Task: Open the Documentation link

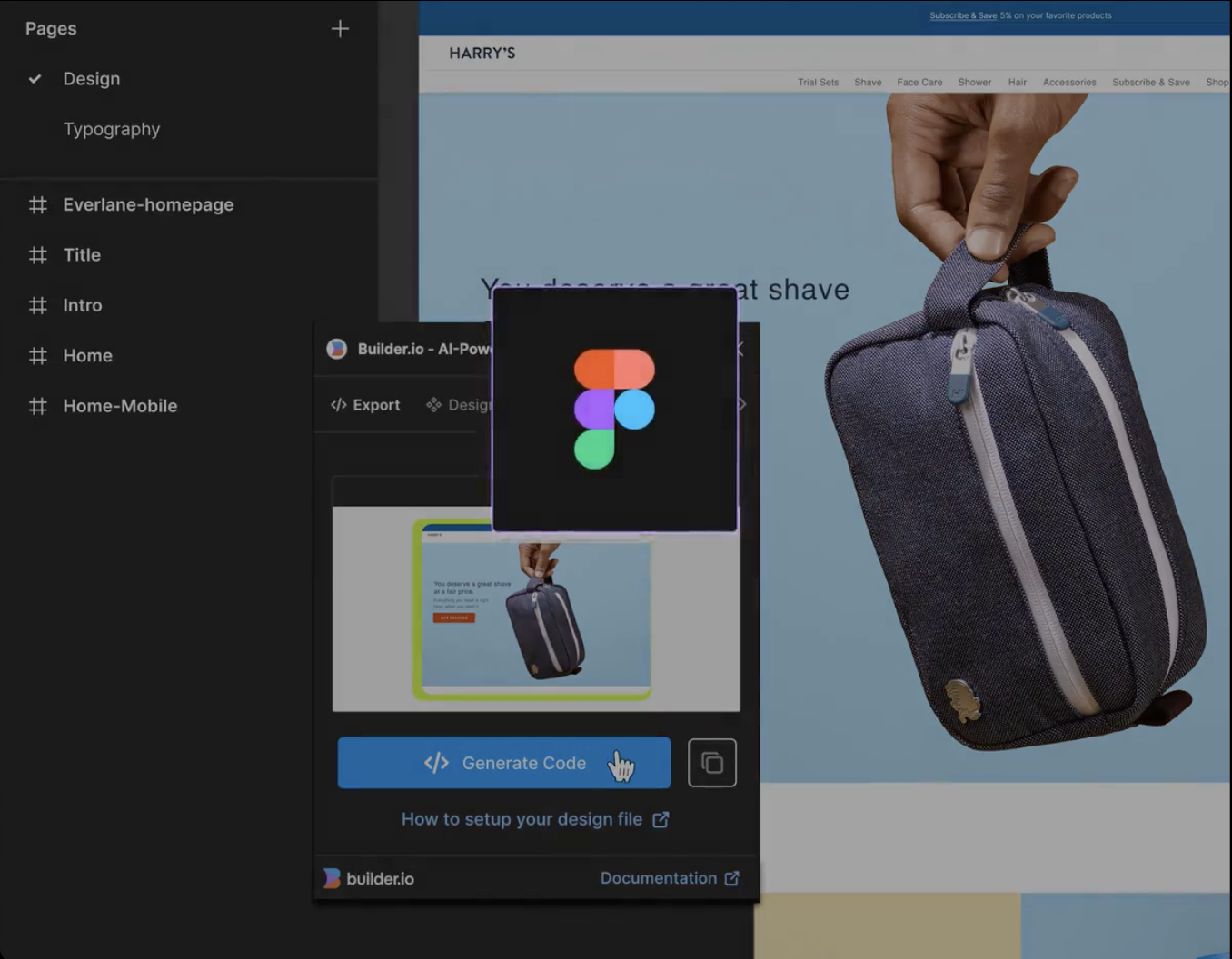Action: pos(670,878)
